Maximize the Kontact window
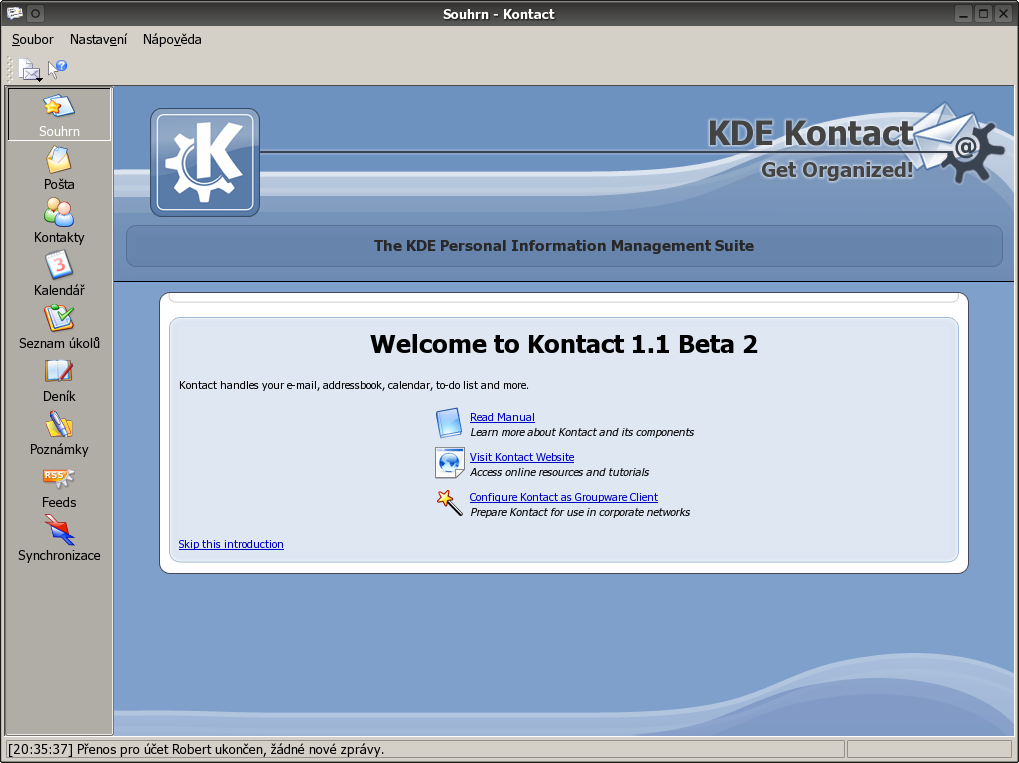 [x=984, y=14]
